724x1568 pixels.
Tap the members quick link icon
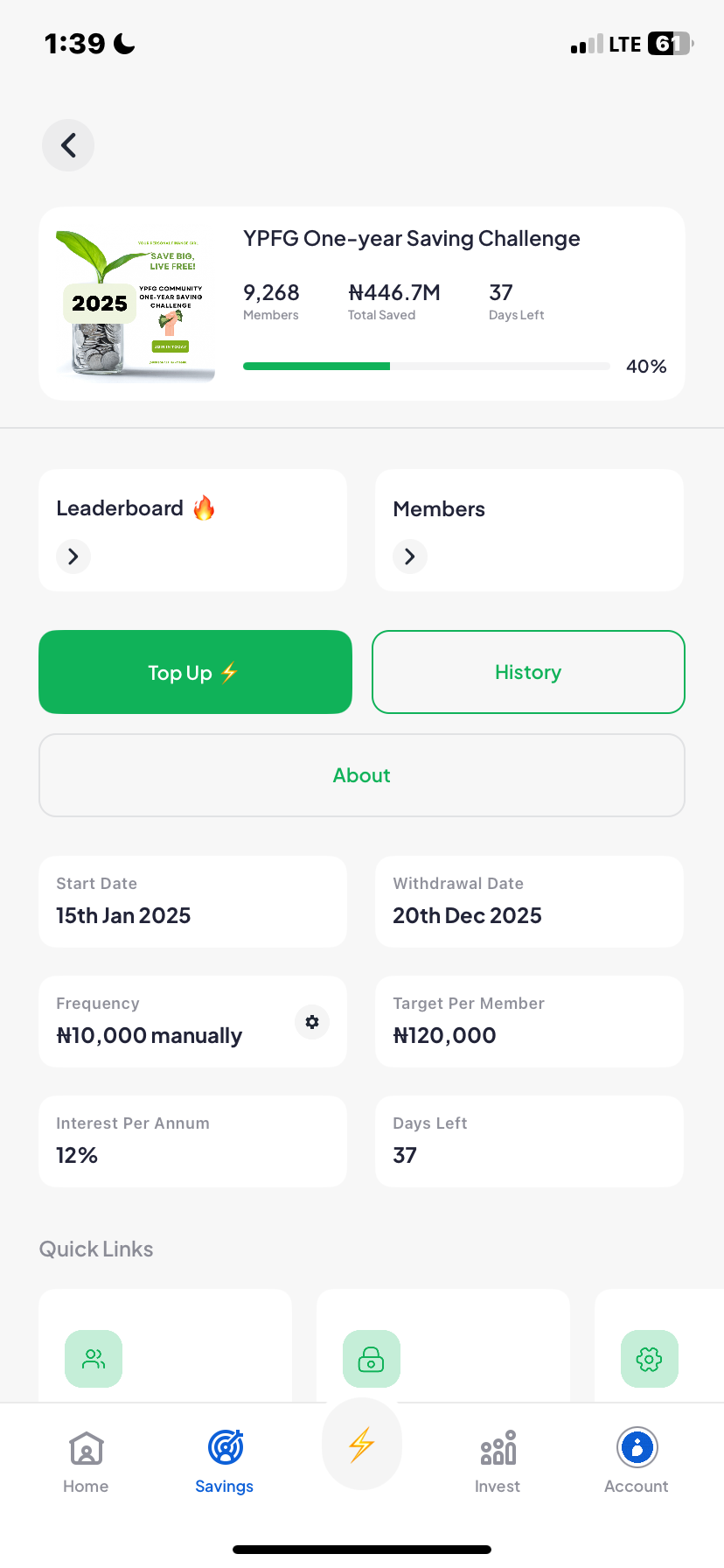pyautogui.click(x=94, y=1359)
